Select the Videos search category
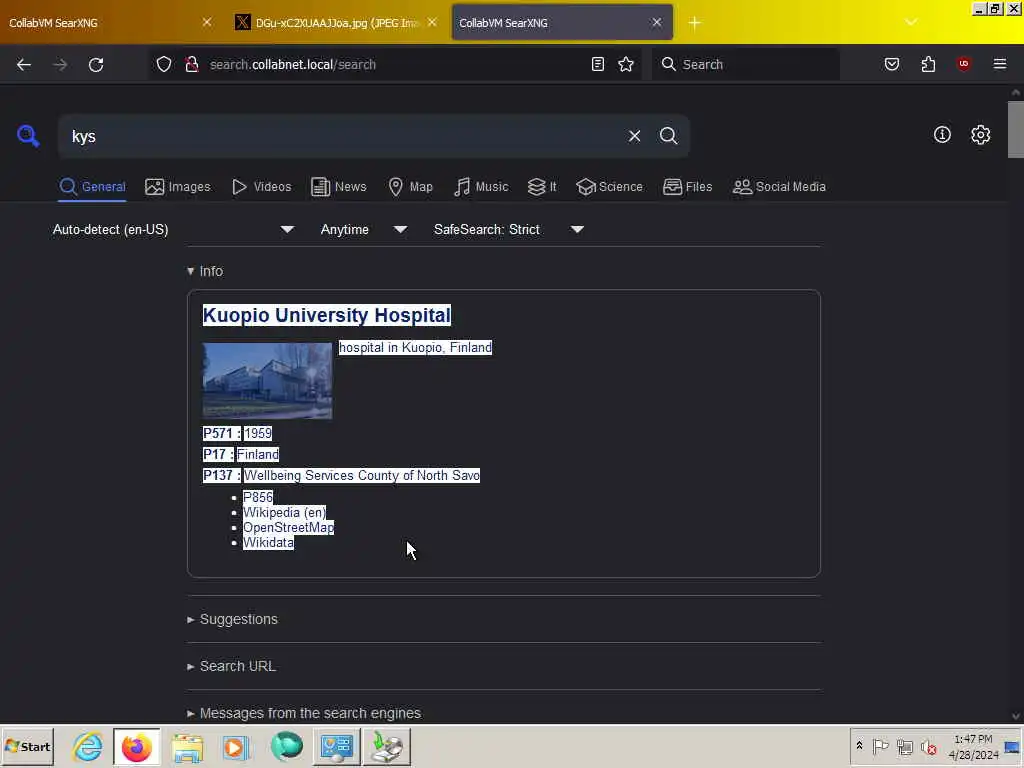This screenshot has width=1024, height=768. click(261, 187)
